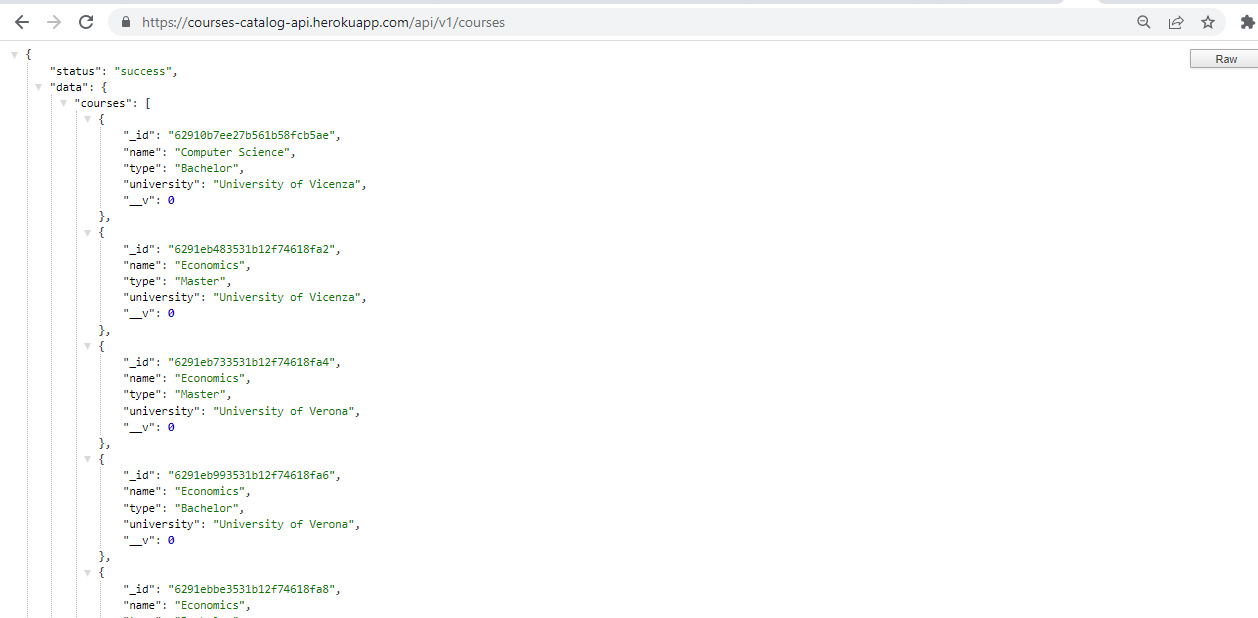
Task: Click the browser Back arrow
Action: pyautogui.click(x=22, y=22)
